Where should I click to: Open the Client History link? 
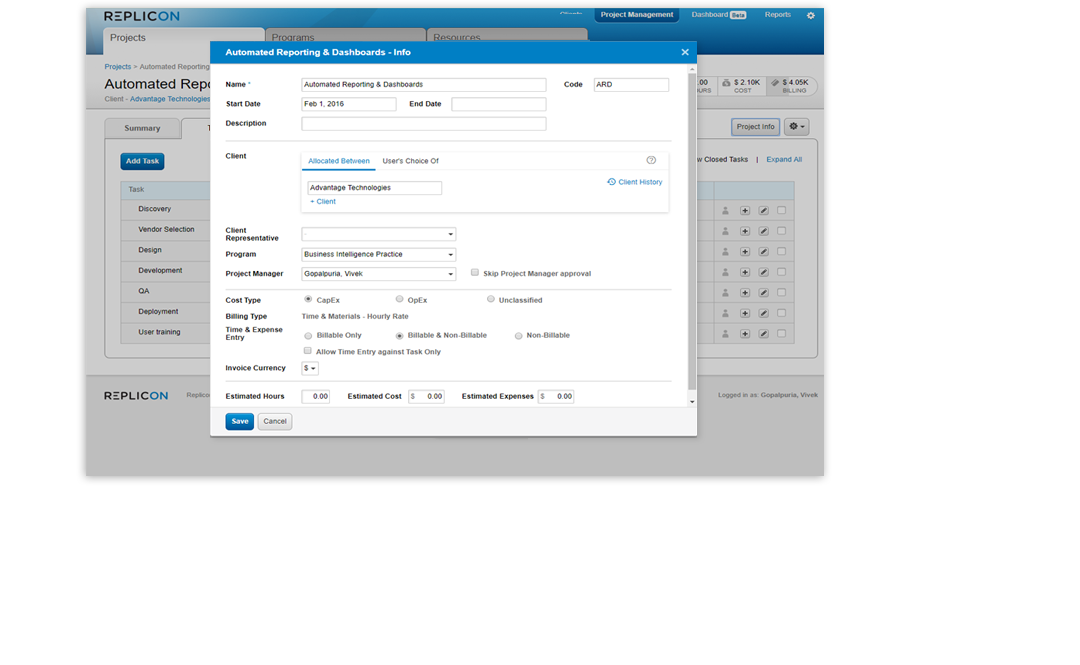tap(634, 182)
